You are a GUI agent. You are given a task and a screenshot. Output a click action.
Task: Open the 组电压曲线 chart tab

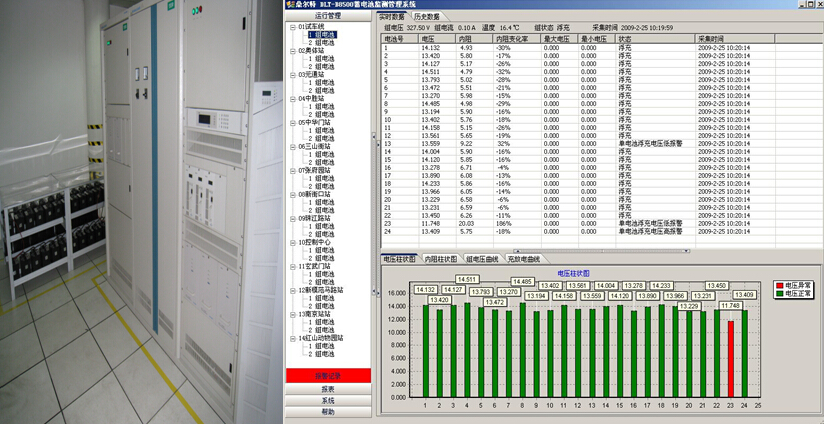pos(484,259)
